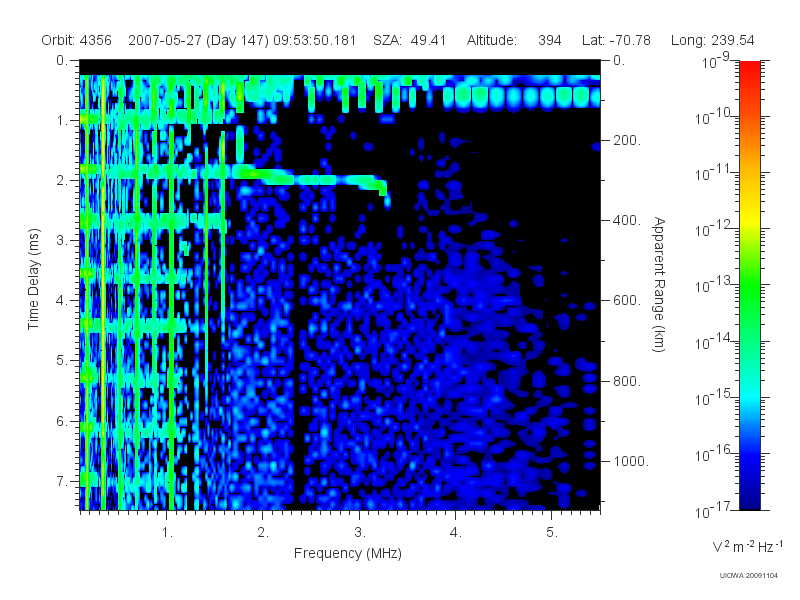Click the '10^-14' color bar tick label
This screenshot has width=800, height=600.
coord(714,341)
